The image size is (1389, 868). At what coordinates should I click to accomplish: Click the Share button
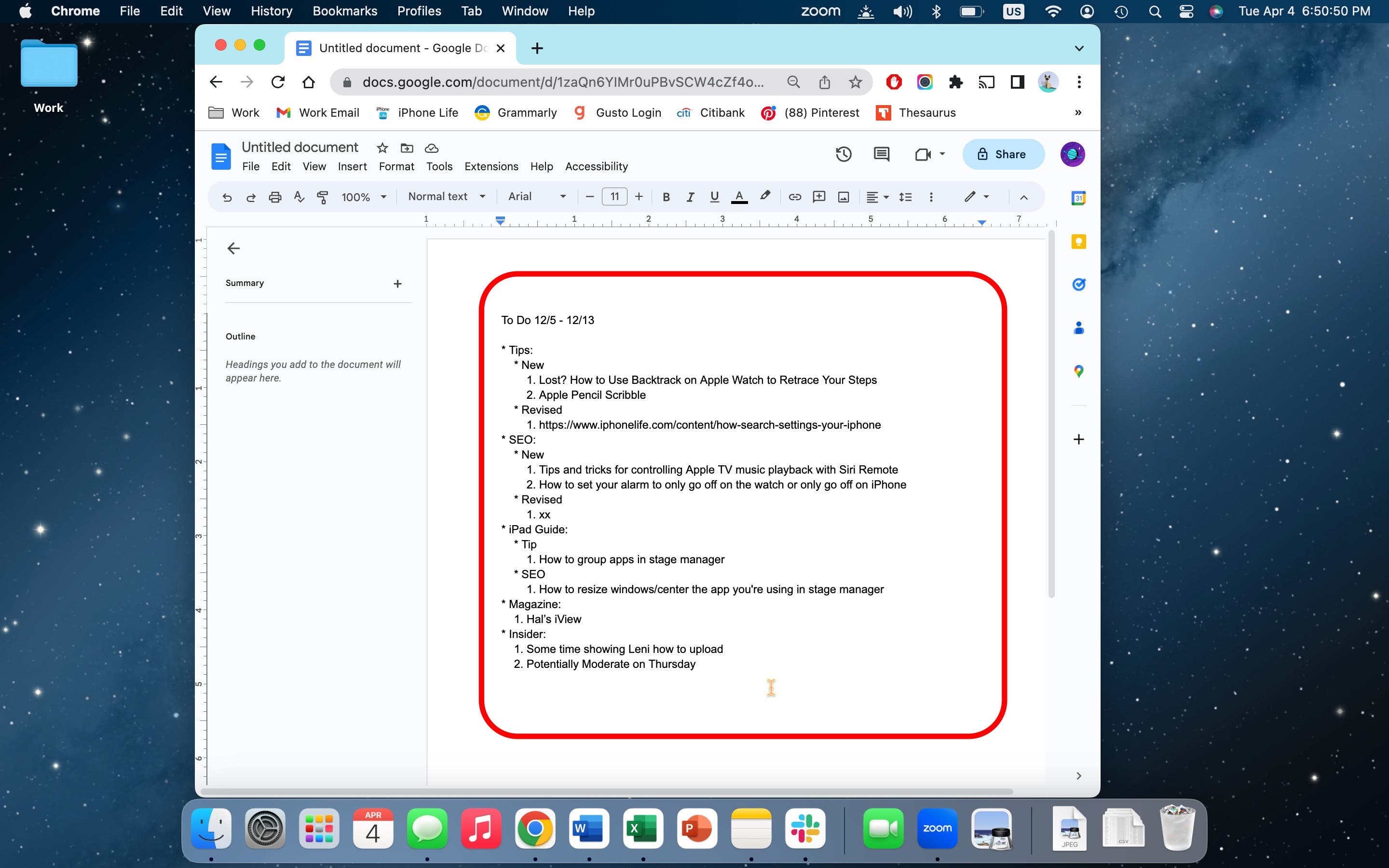[x=1003, y=154]
